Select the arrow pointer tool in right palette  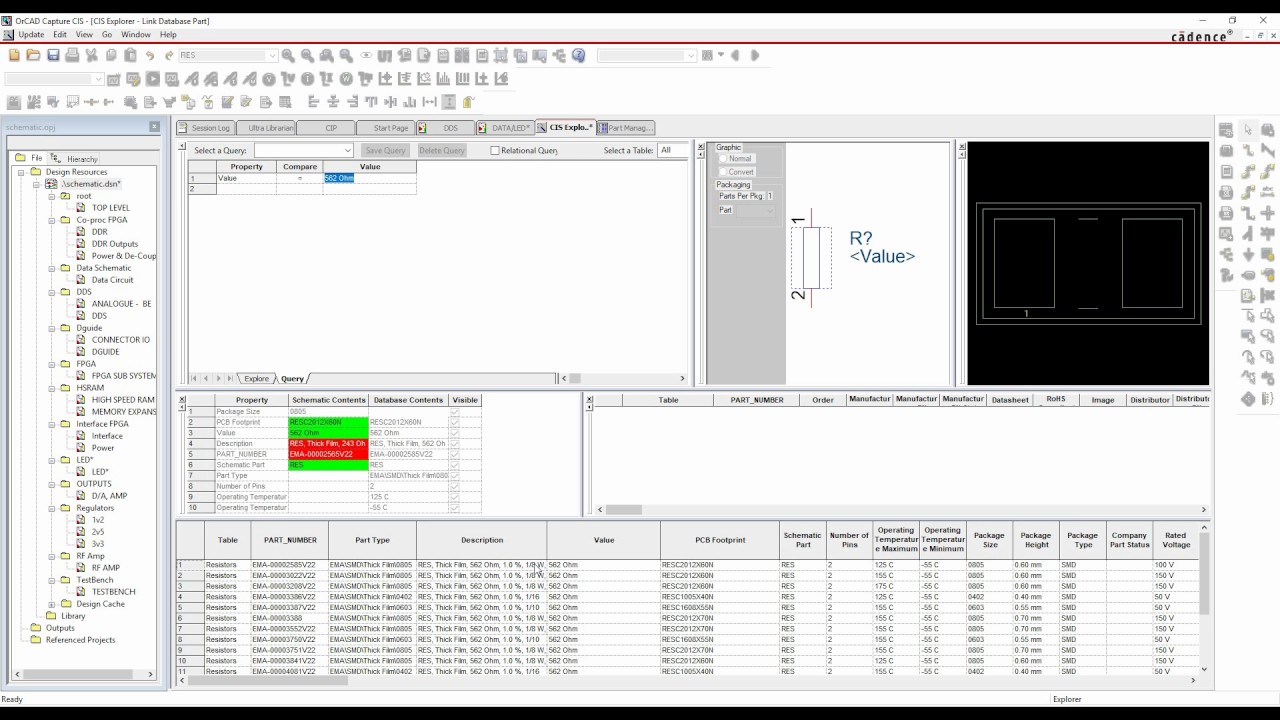pyautogui.click(x=1248, y=130)
